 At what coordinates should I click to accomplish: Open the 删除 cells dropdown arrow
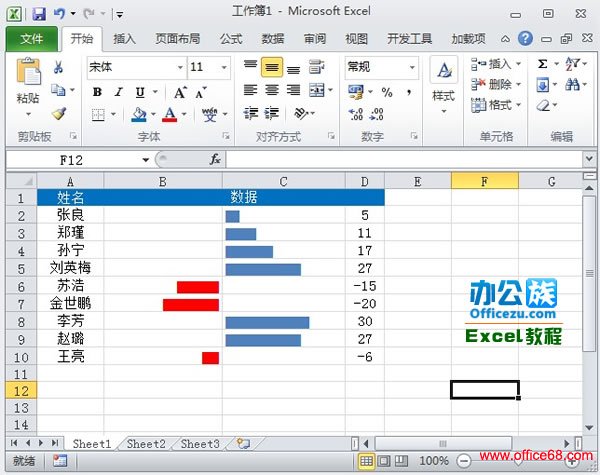point(518,84)
